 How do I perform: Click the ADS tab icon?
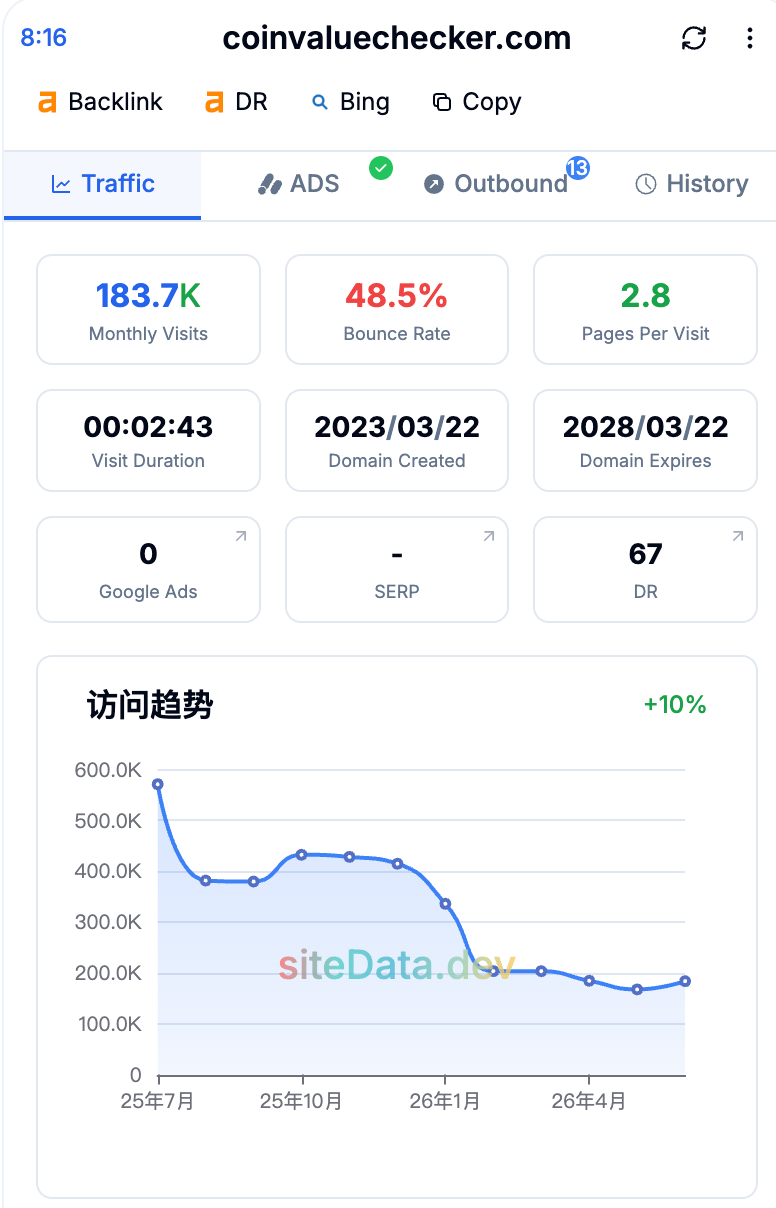269,184
